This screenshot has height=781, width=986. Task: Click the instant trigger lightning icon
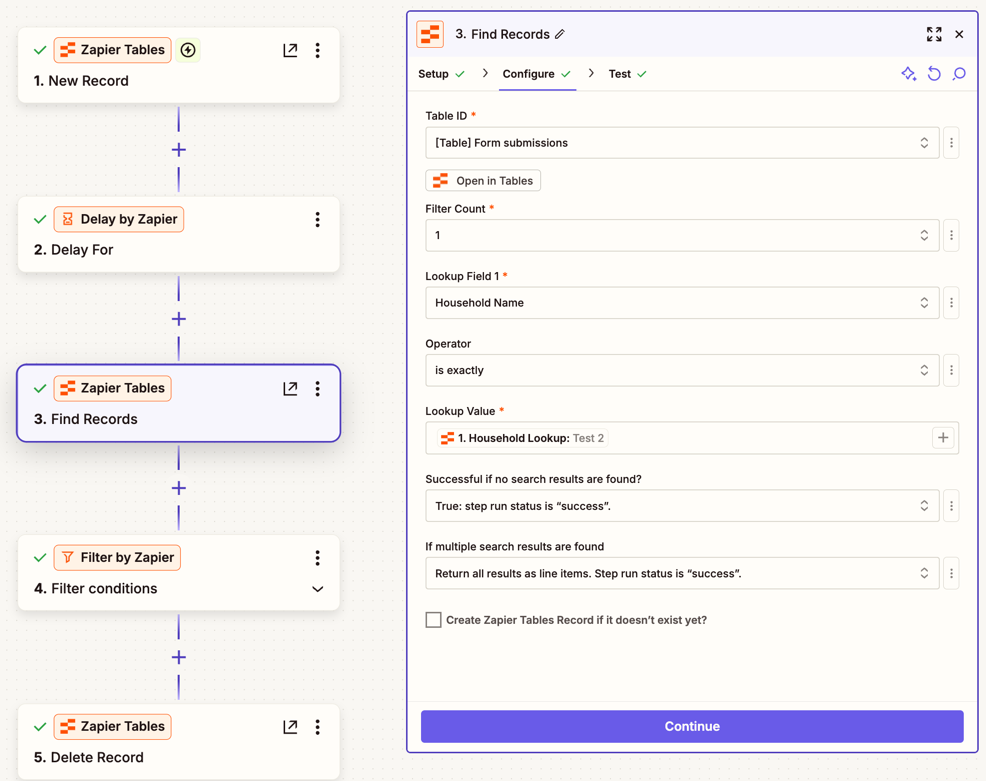tap(187, 50)
